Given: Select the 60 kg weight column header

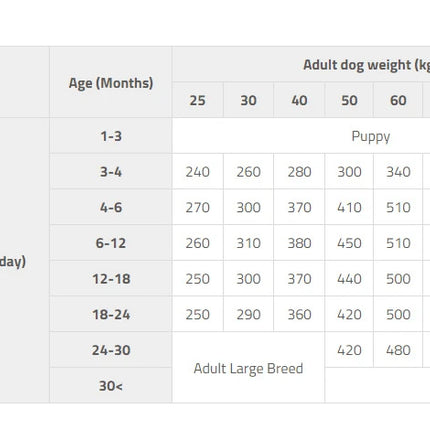Looking at the screenshot, I should pos(398,100).
